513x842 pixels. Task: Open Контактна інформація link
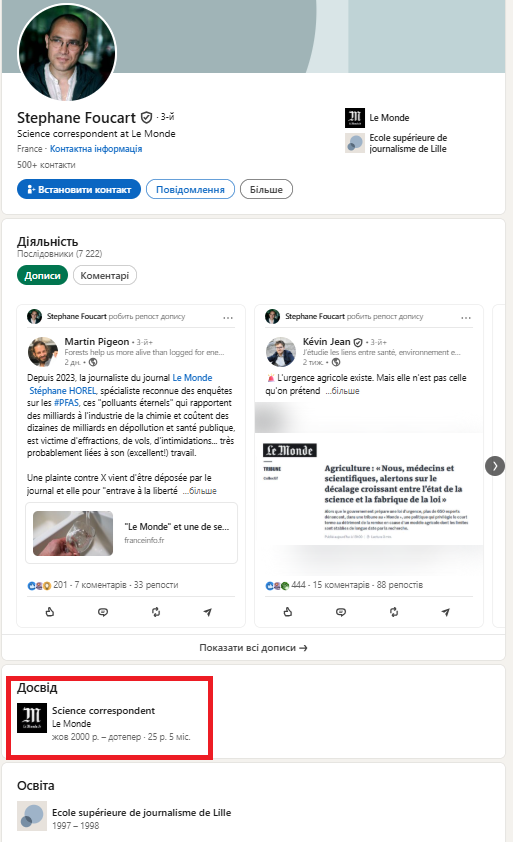click(x=96, y=149)
